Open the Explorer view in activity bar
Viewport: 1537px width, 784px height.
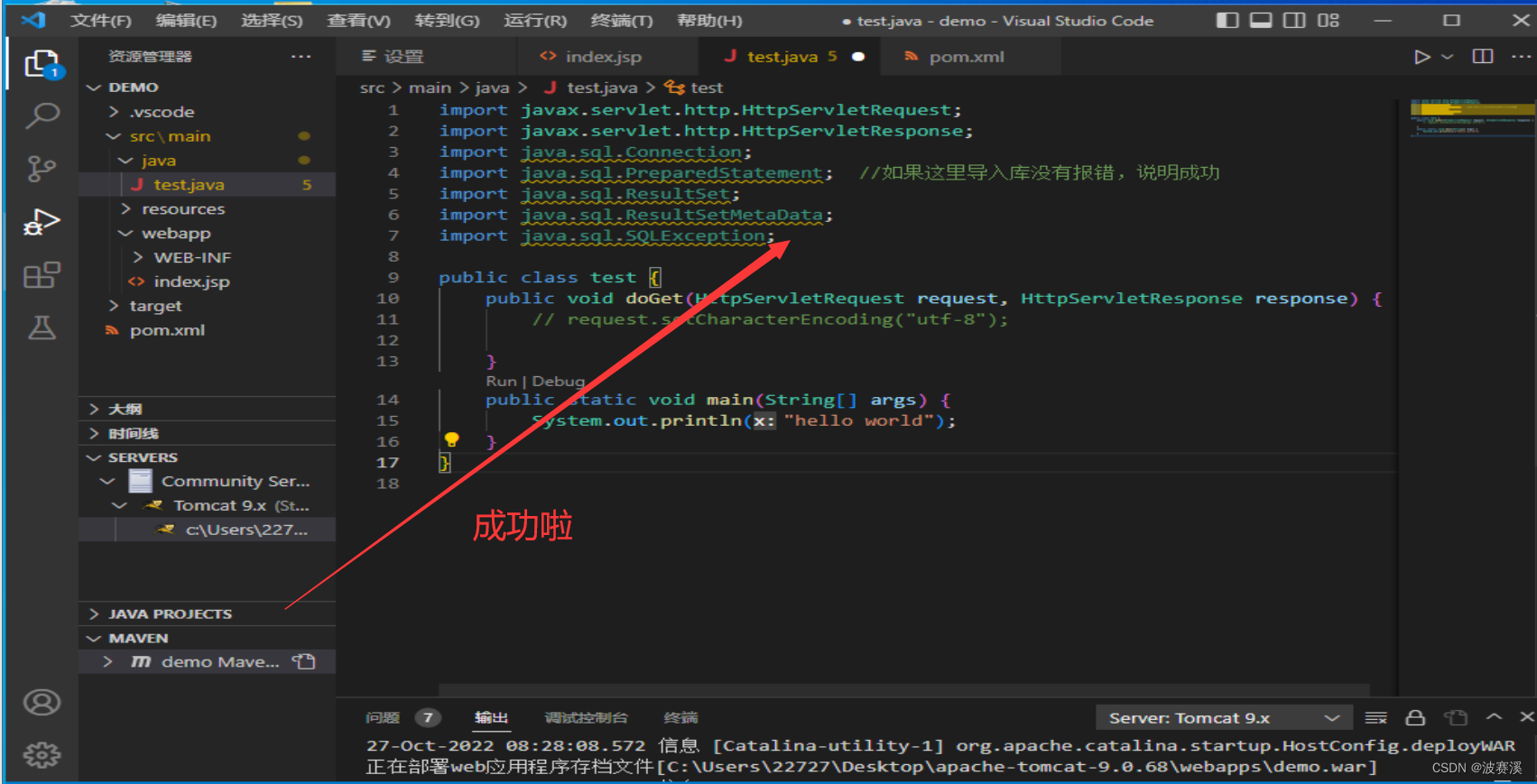(x=42, y=64)
